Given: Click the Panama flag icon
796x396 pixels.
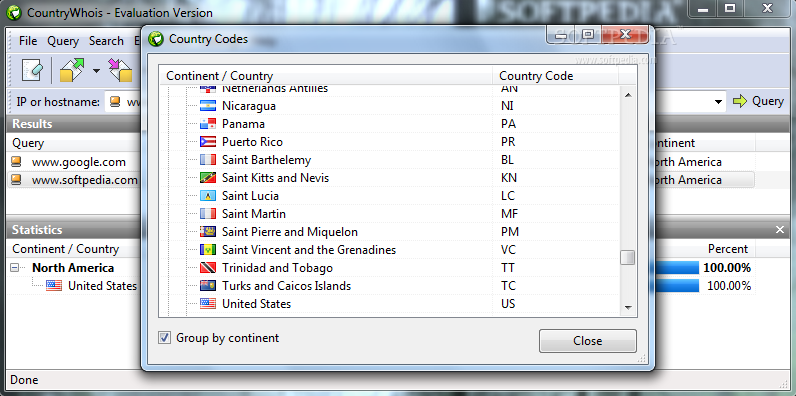Looking at the screenshot, I should 208,124.
